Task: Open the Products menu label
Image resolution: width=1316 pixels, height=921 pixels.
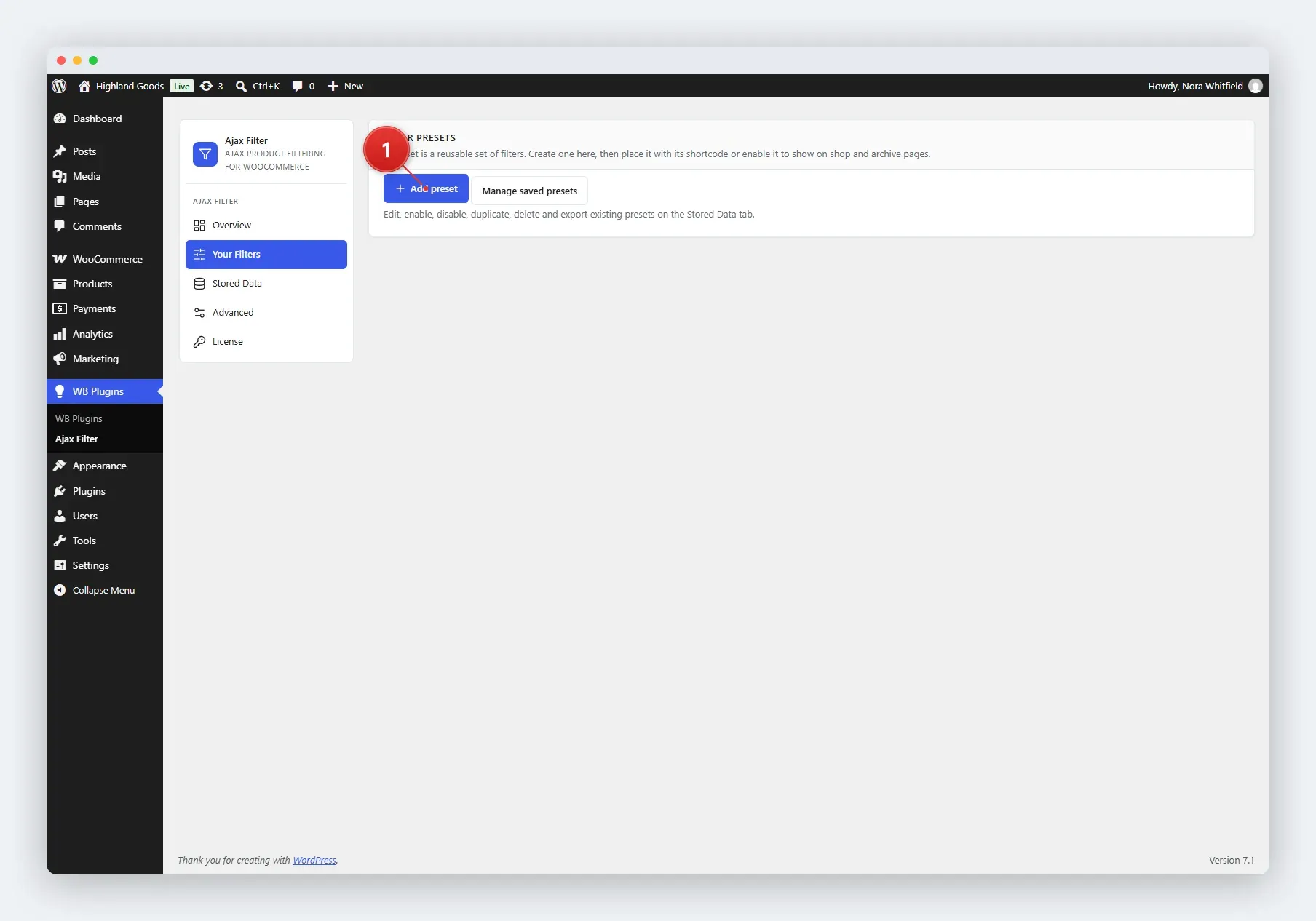Action: [92, 284]
